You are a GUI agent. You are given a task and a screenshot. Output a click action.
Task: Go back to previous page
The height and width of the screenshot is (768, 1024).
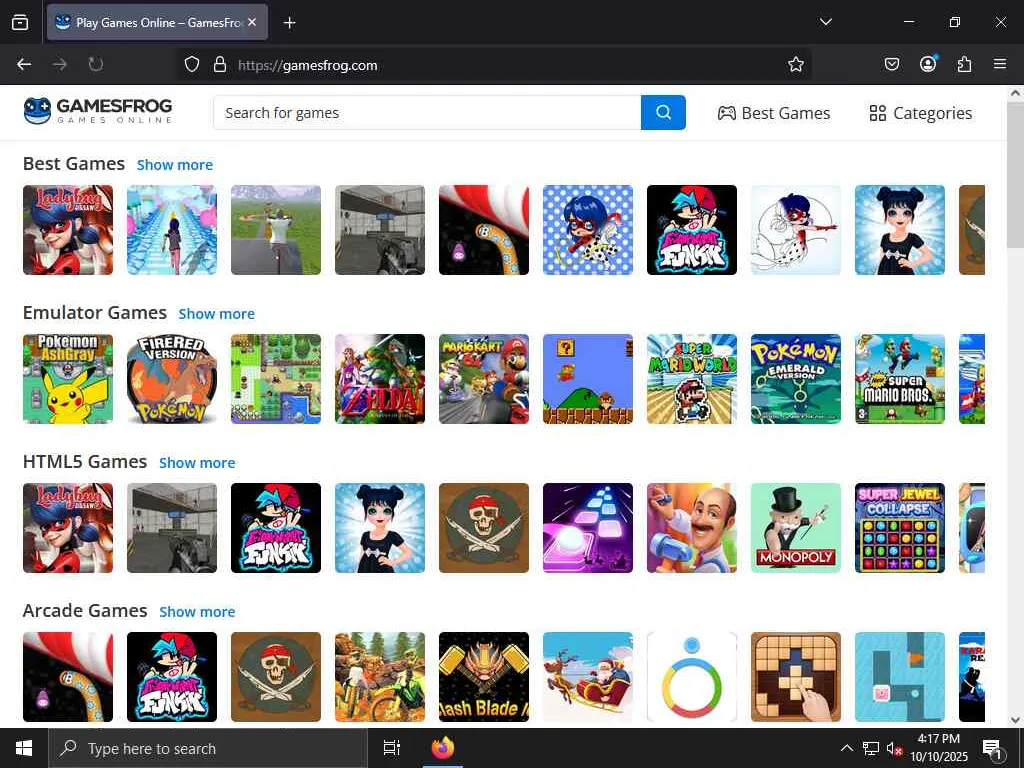coord(24,64)
